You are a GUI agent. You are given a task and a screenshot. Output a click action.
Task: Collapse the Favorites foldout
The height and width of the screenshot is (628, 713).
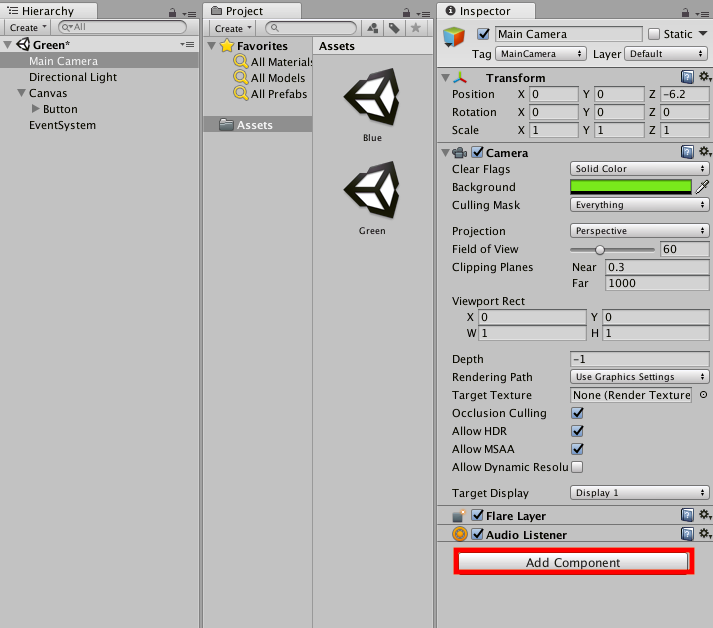[211, 45]
